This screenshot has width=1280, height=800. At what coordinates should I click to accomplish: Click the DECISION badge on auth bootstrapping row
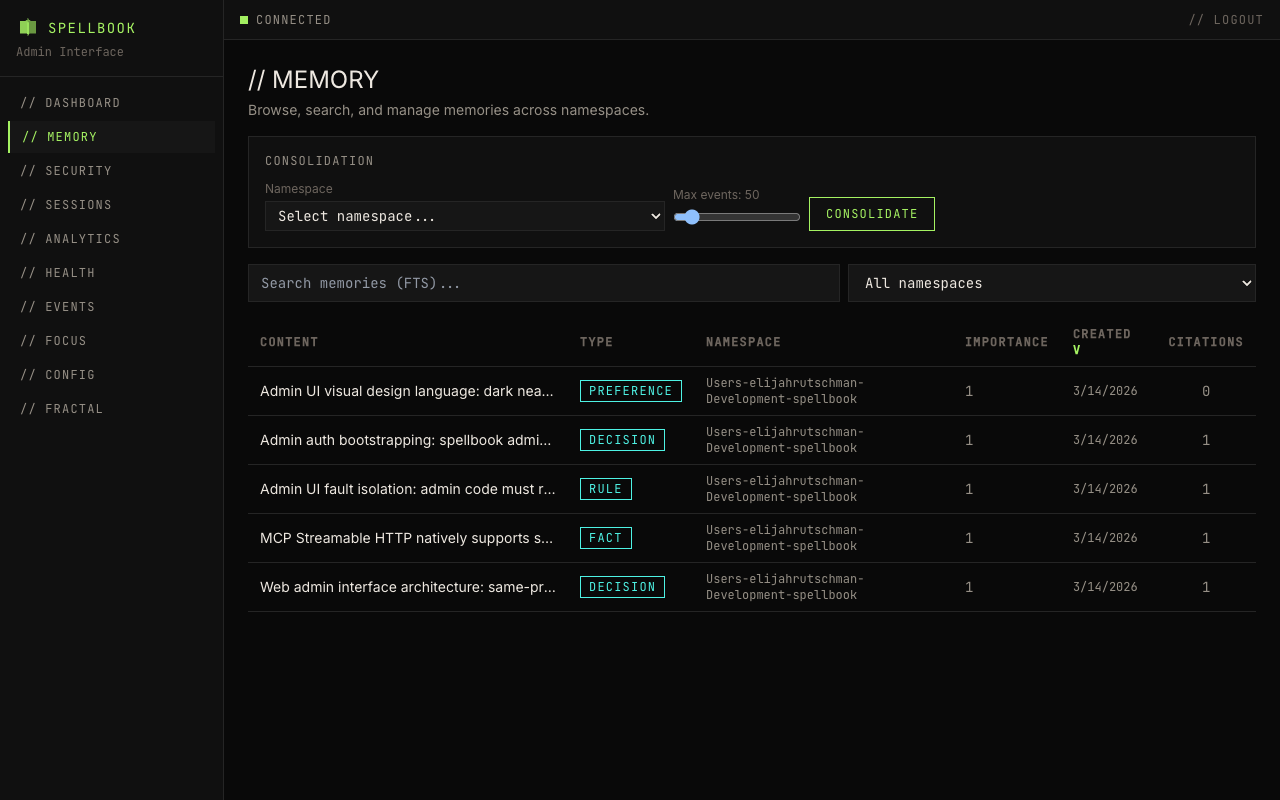coord(622,440)
